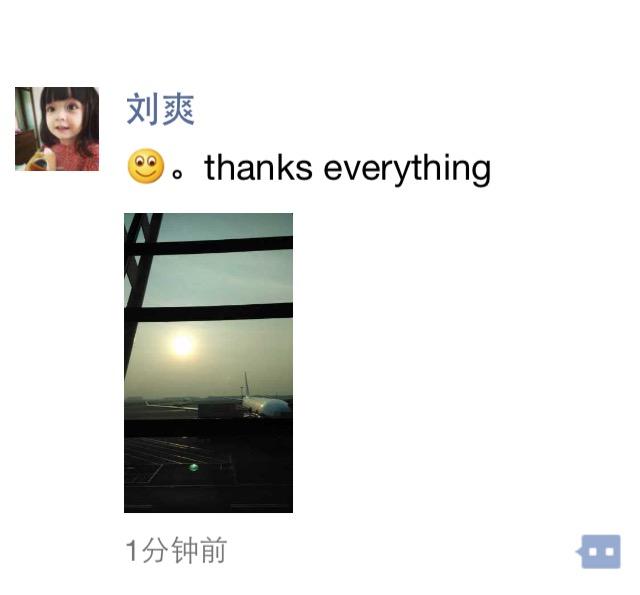The width and height of the screenshot is (640, 595).
Task: Open the username link 刘爽
Action: [x=160, y=109]
